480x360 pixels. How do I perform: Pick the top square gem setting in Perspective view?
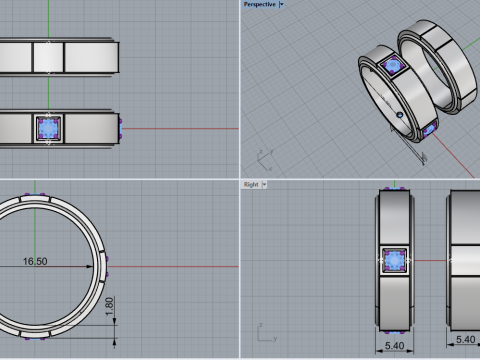[x=393, y=66]
